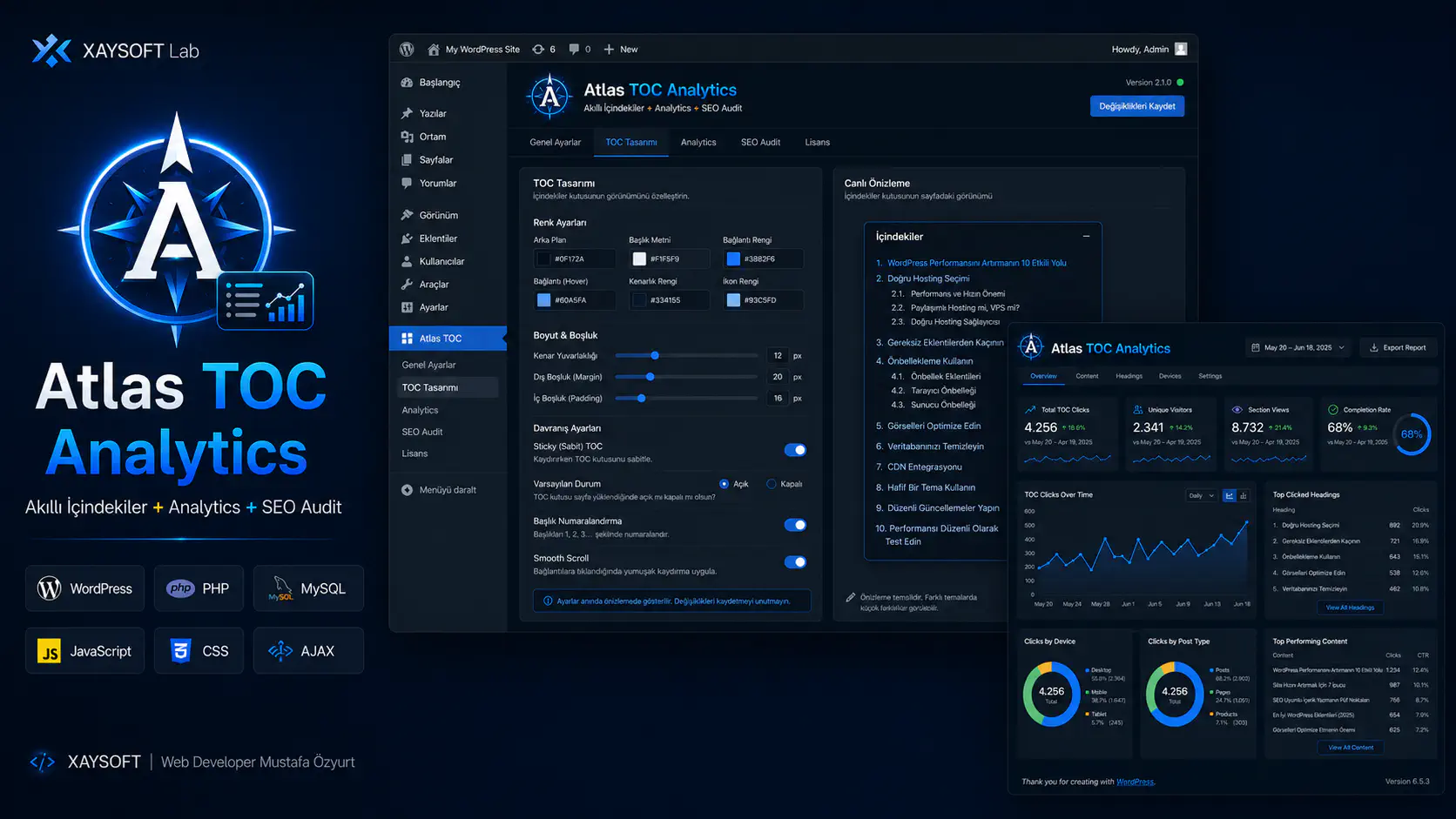Click the Yorumlar comment icon in sidebar
Viewport: 1456px width, 819px height.
(x=407, y=184)
